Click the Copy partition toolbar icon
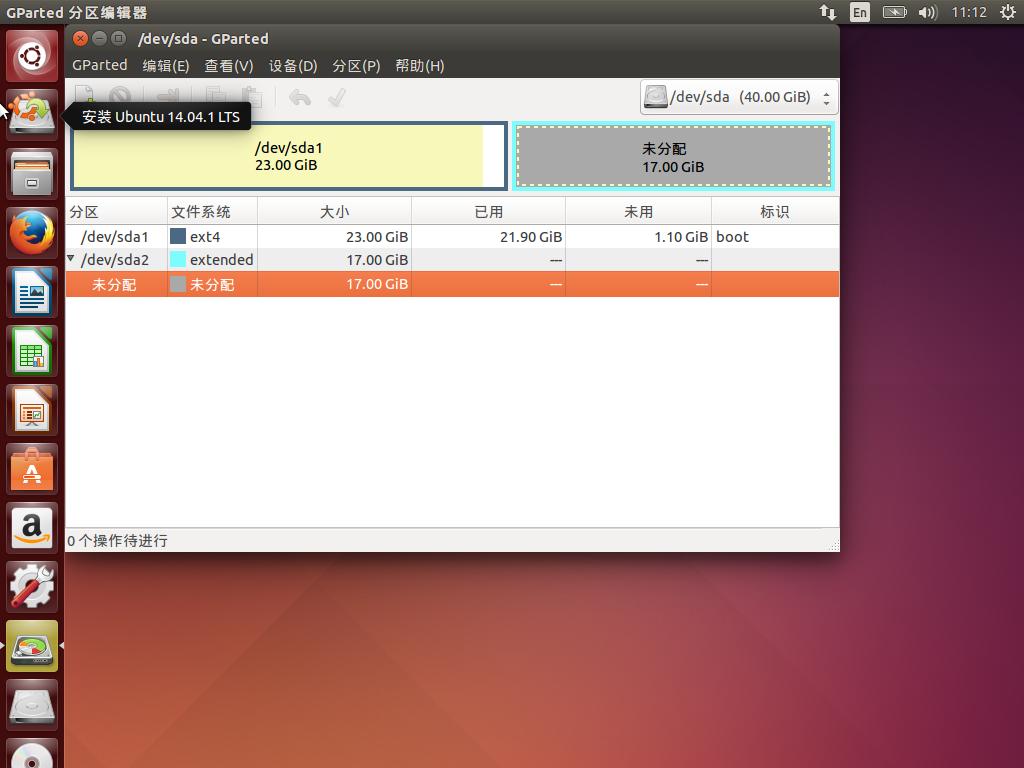The image size is (1024, 768). point(215,97)
